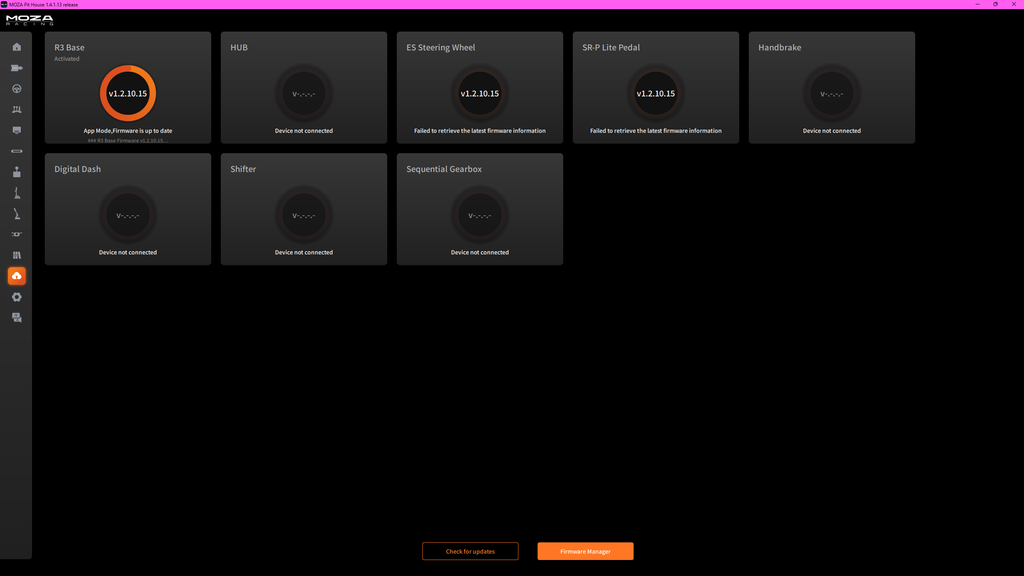Select the shifter icon in the sidebar
1024x576 pixels.
pos(16,172)
